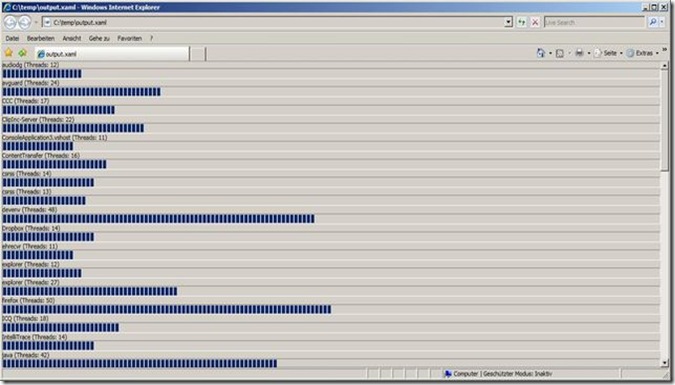Click the text 'ehrecvr (Threads: 11)'
Screen dimensions: 675x385
30,246
